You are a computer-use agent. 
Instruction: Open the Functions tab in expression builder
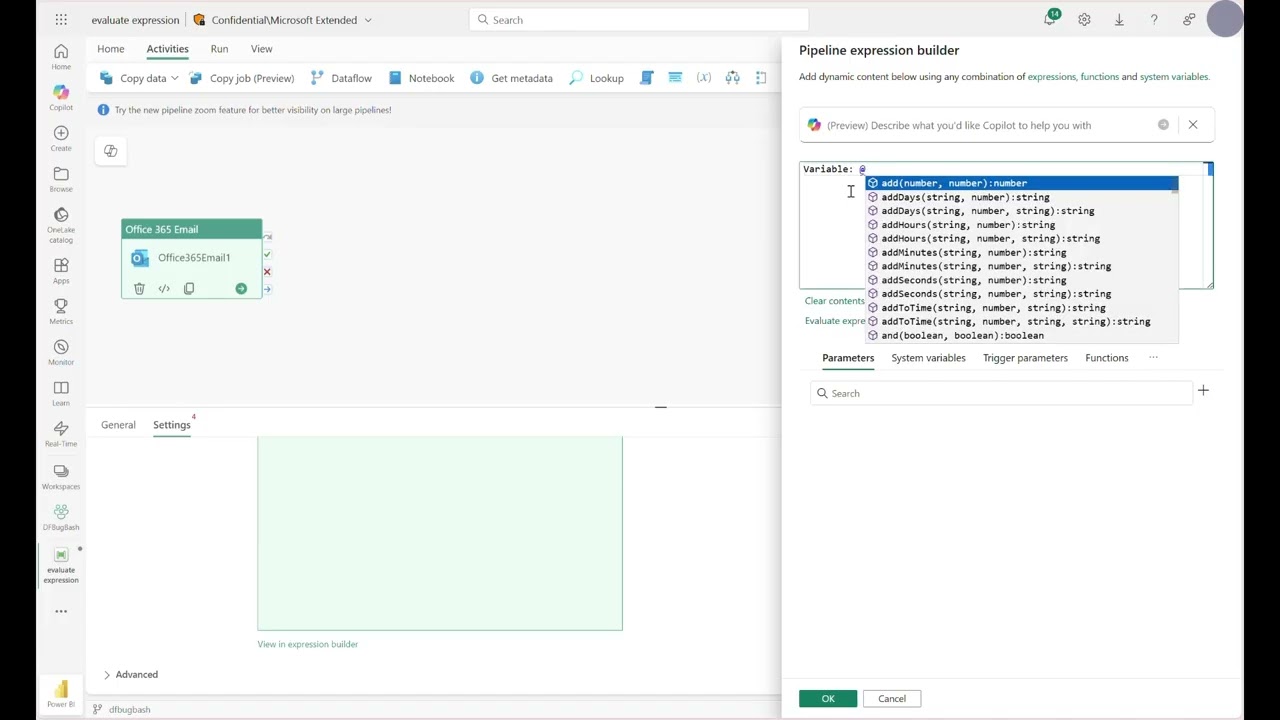click(1106, 357)
